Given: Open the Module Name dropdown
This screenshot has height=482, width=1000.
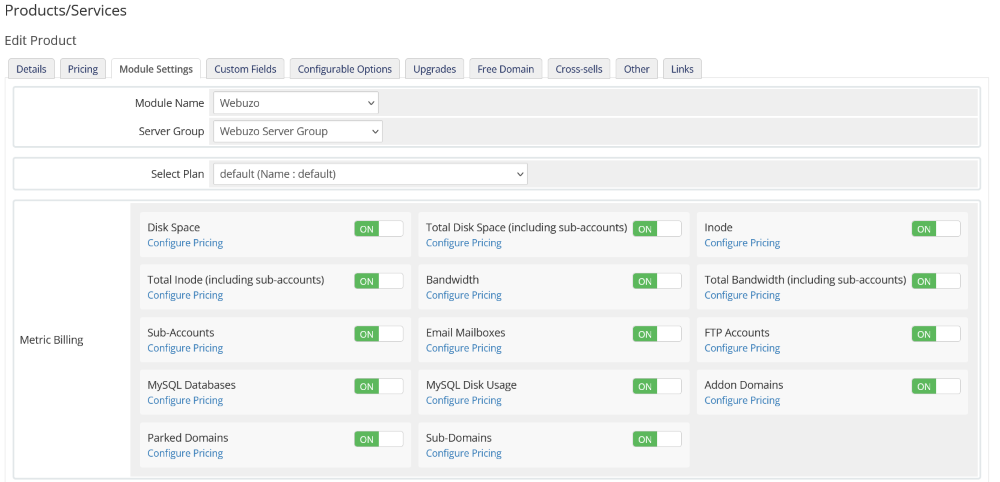Looking at the screenshot, I should pyautogui.click(x=296, y=102).
